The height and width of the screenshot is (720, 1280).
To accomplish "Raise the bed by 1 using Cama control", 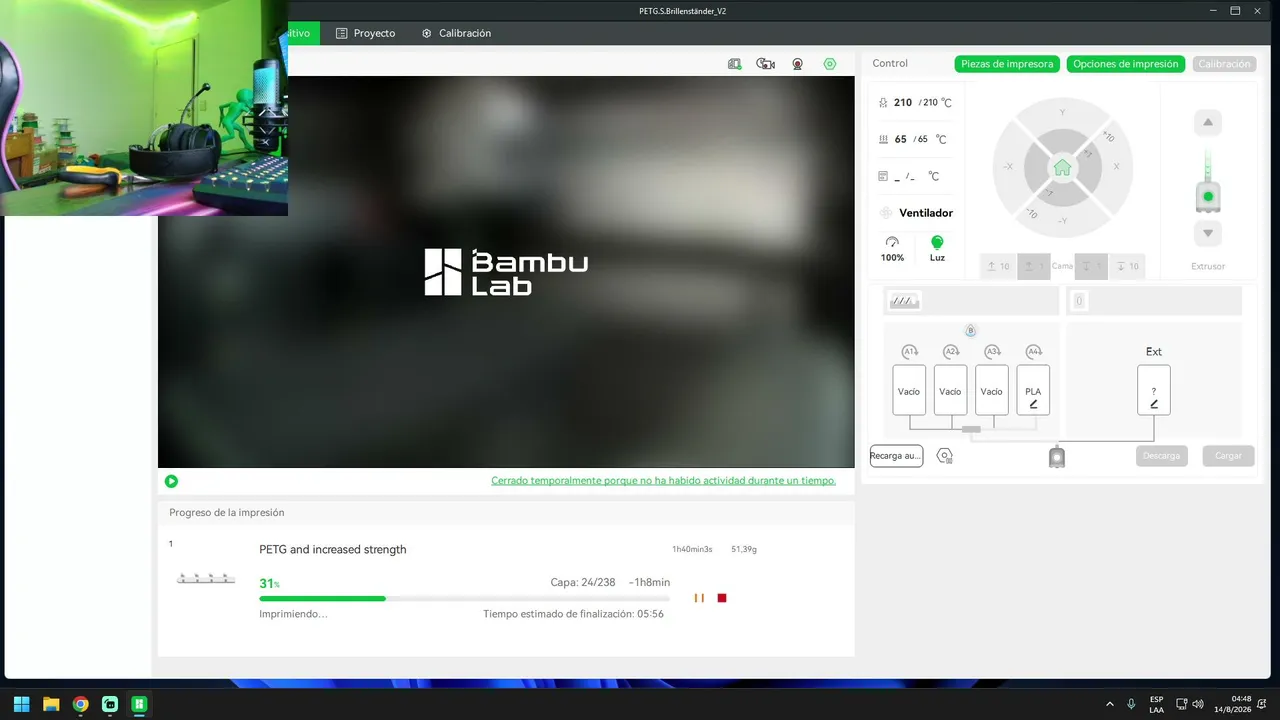I will (1034, 266).
